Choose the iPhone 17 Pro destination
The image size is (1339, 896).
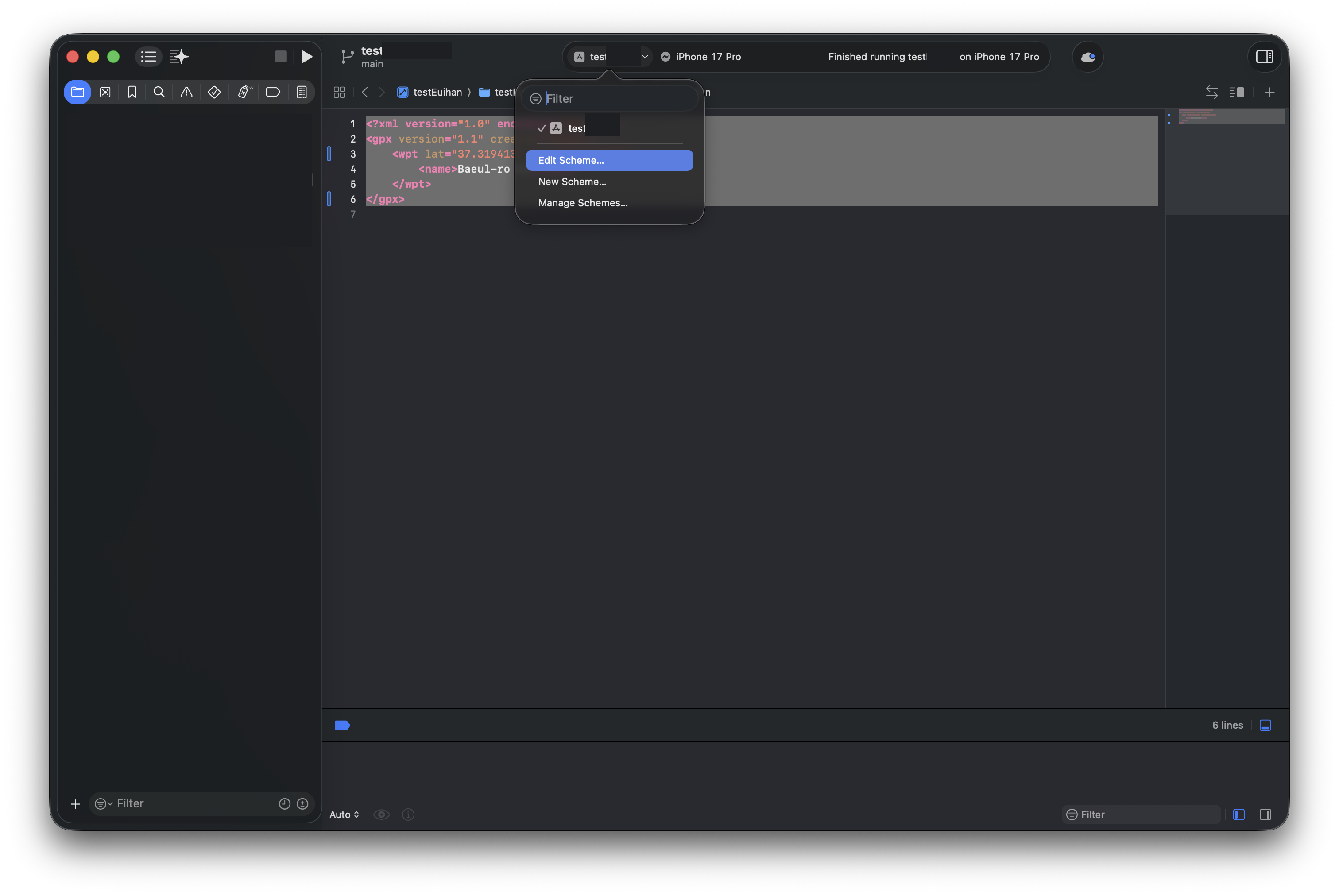[700, 57]
